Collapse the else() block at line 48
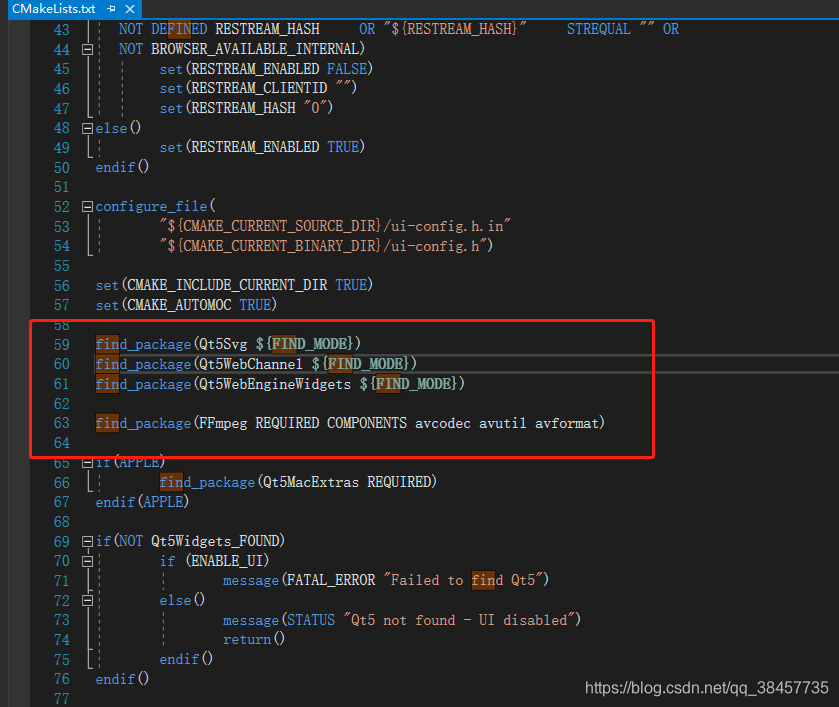The image size is (839, 707). (x=87, y=128)
